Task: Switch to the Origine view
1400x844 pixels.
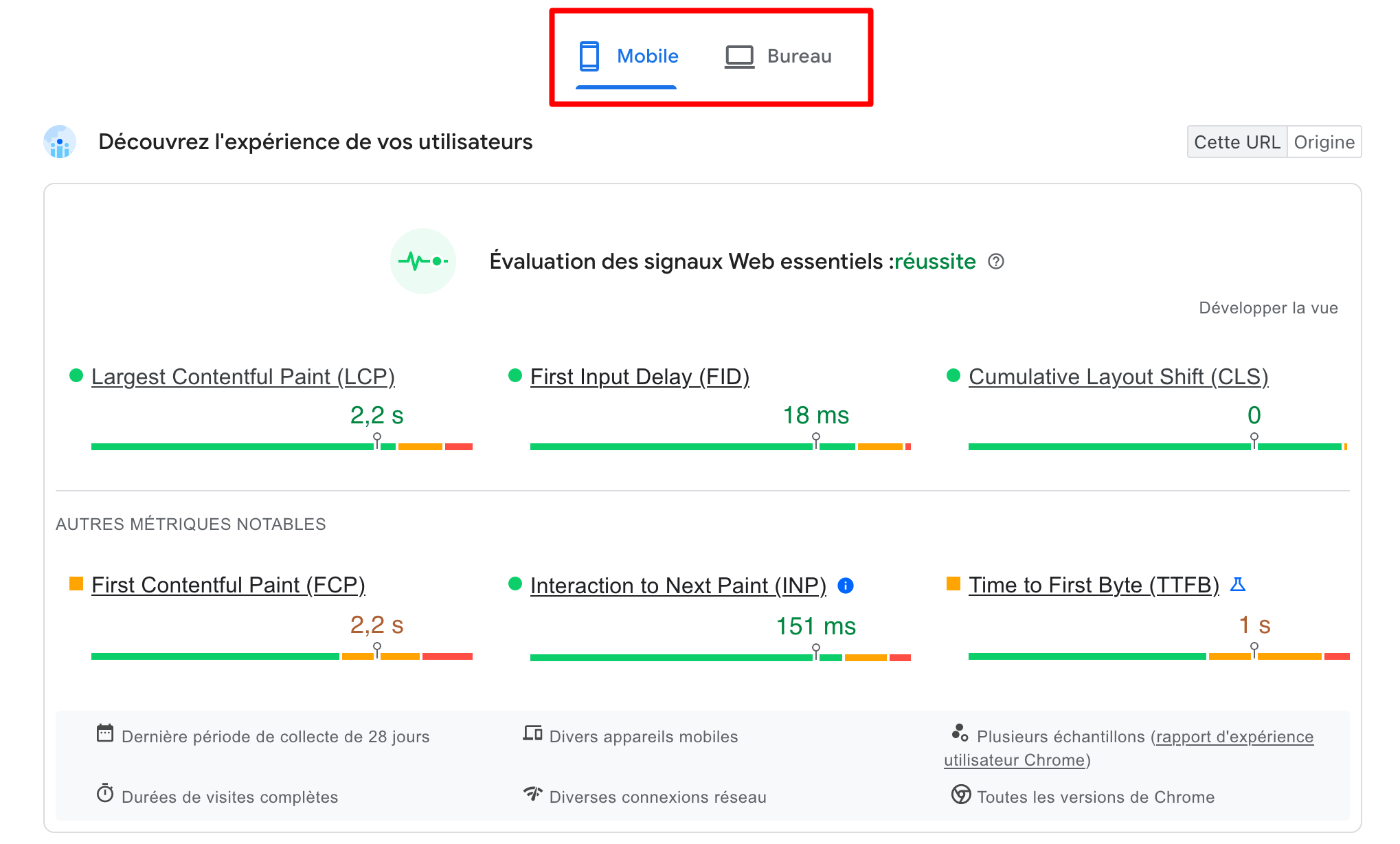Action: 1324,142
